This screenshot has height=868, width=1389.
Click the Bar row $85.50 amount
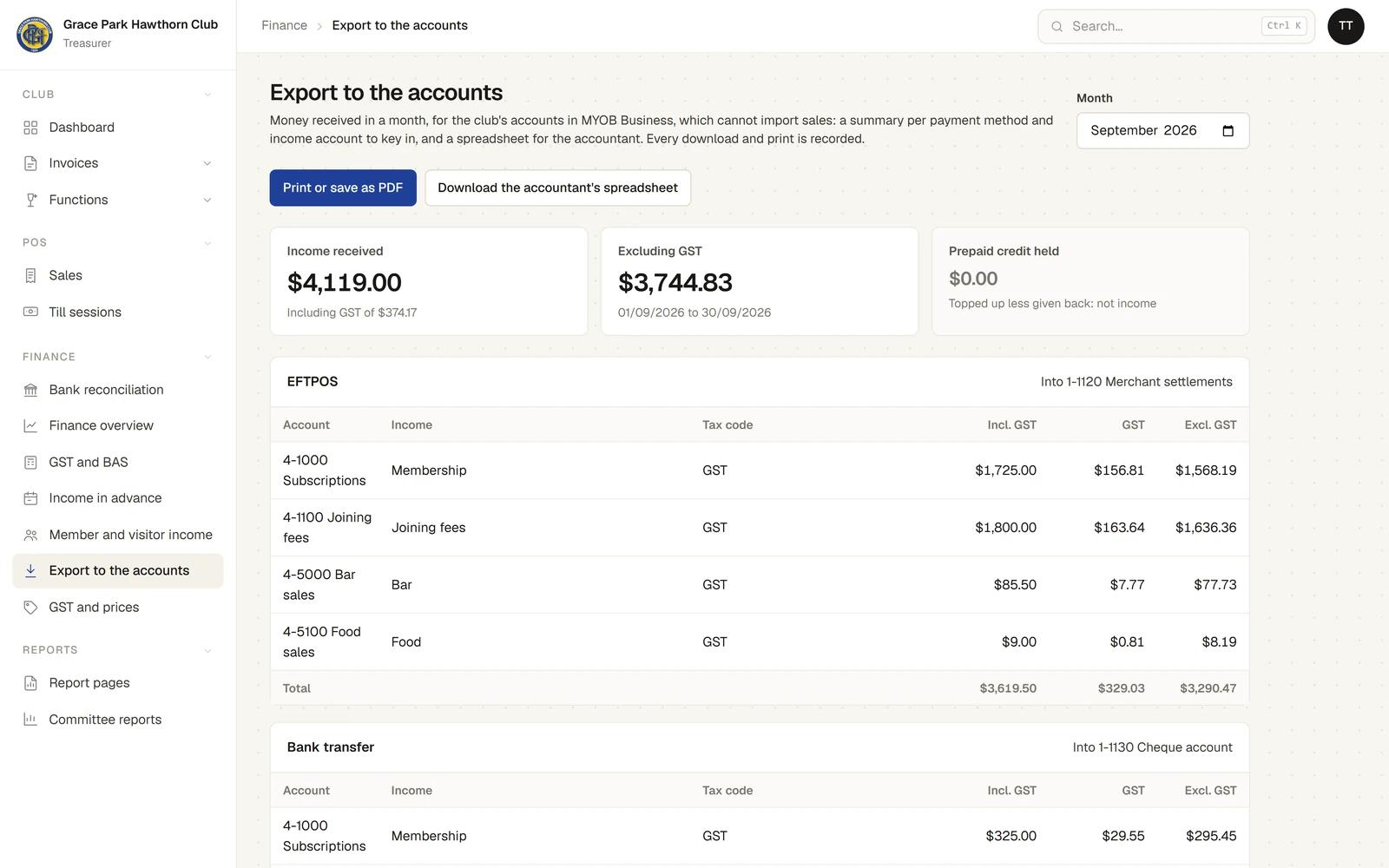click(1015, 585)
